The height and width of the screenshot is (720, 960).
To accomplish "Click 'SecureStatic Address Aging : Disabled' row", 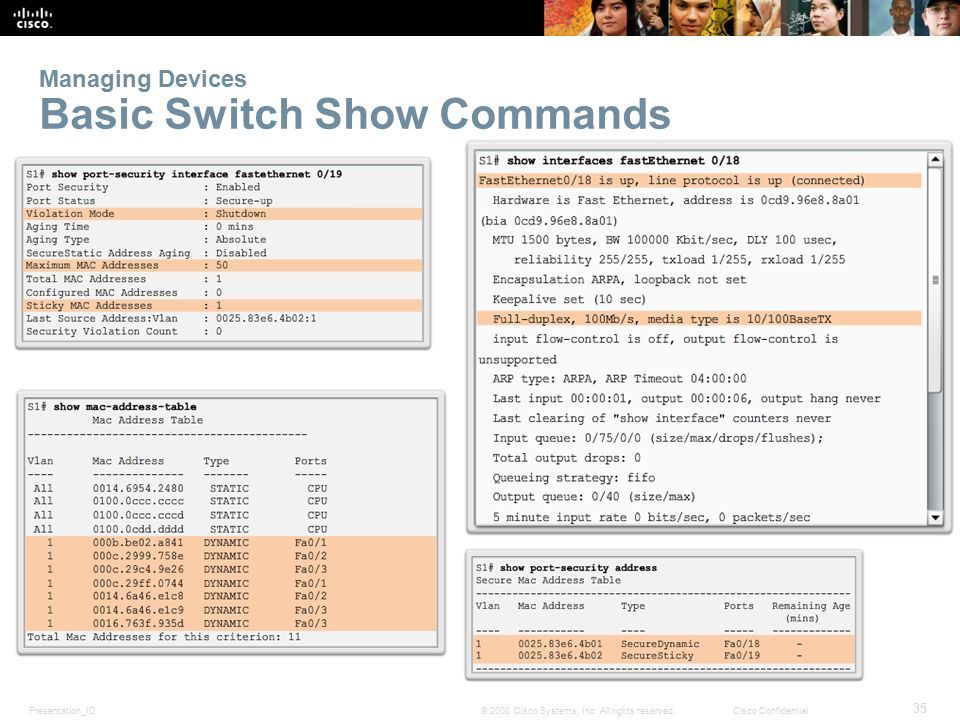I will [146, 253].
